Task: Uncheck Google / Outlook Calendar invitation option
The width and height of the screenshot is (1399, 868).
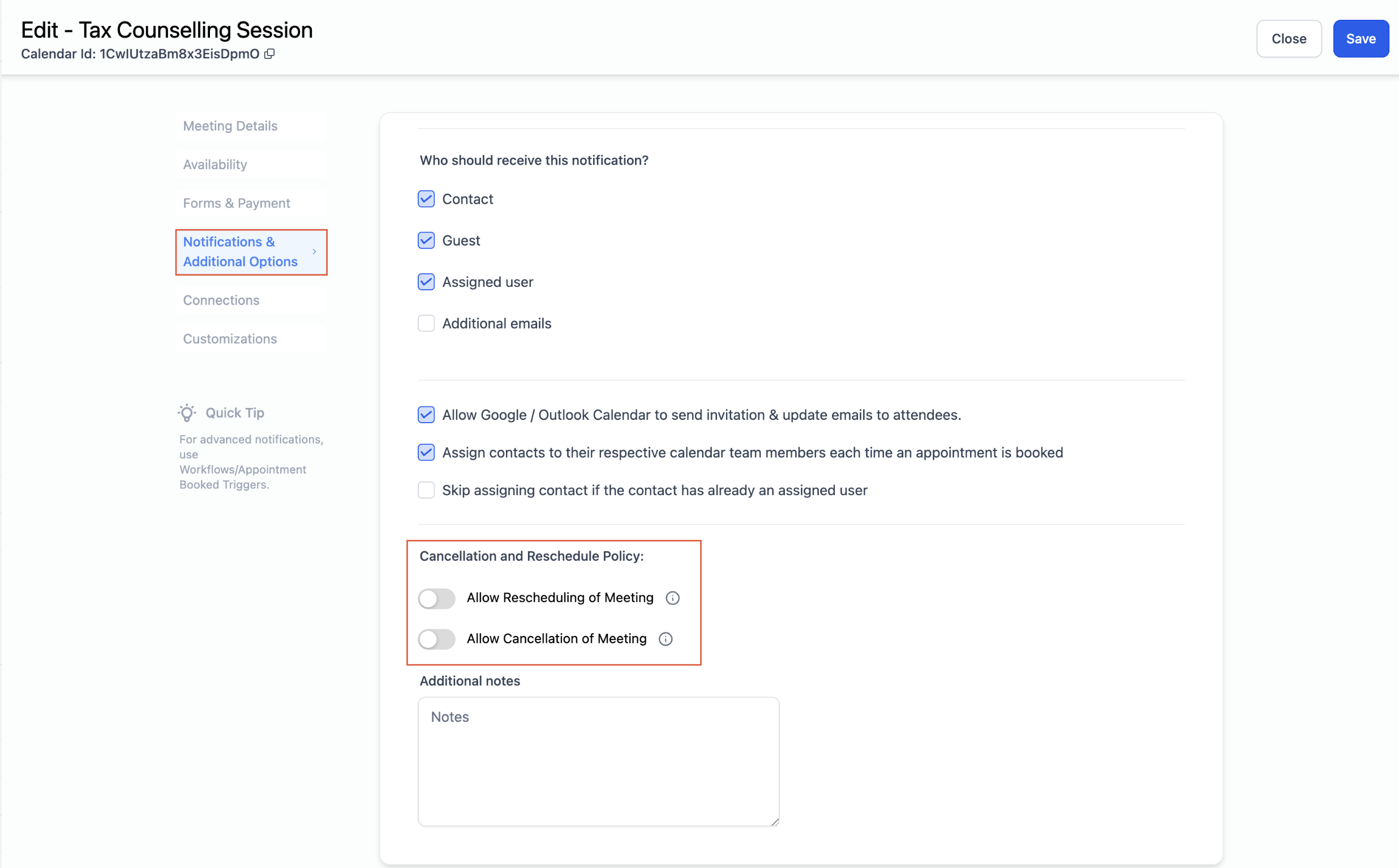Action: (x=426, y=415)
